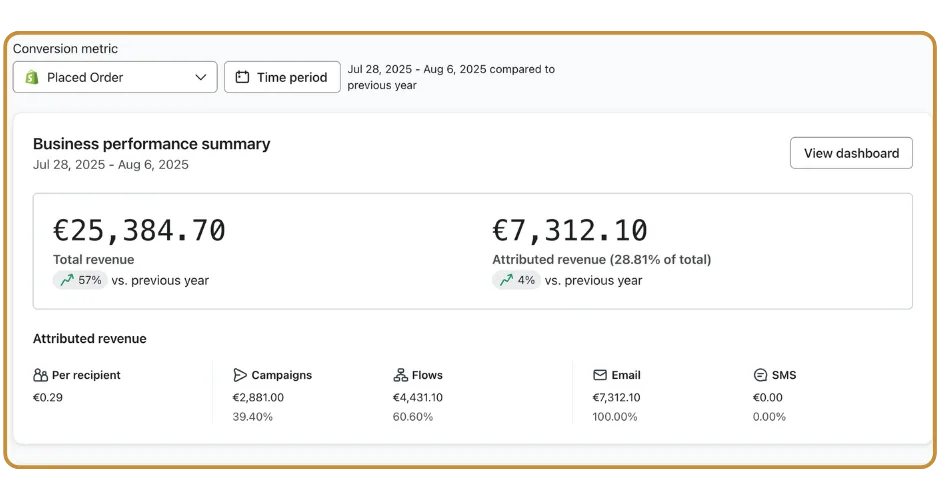Viewport: 940px width, 500px height.
Task: Click the calendar icon on Time period
Action: pos(242,77)
